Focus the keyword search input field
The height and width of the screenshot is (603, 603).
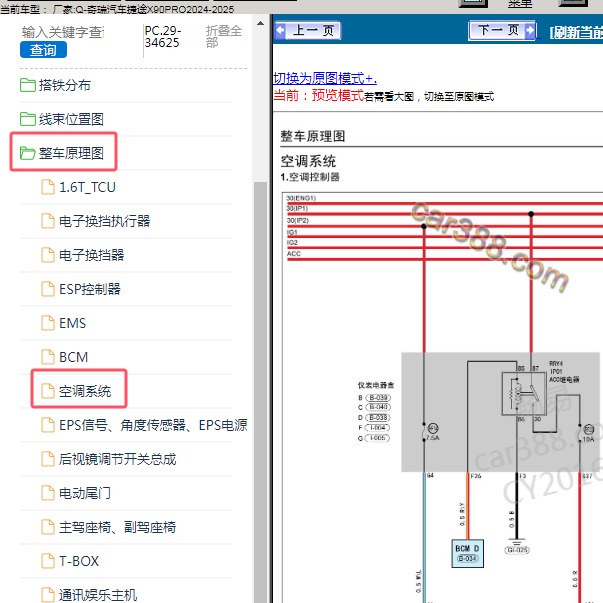[x=63, y=32]
